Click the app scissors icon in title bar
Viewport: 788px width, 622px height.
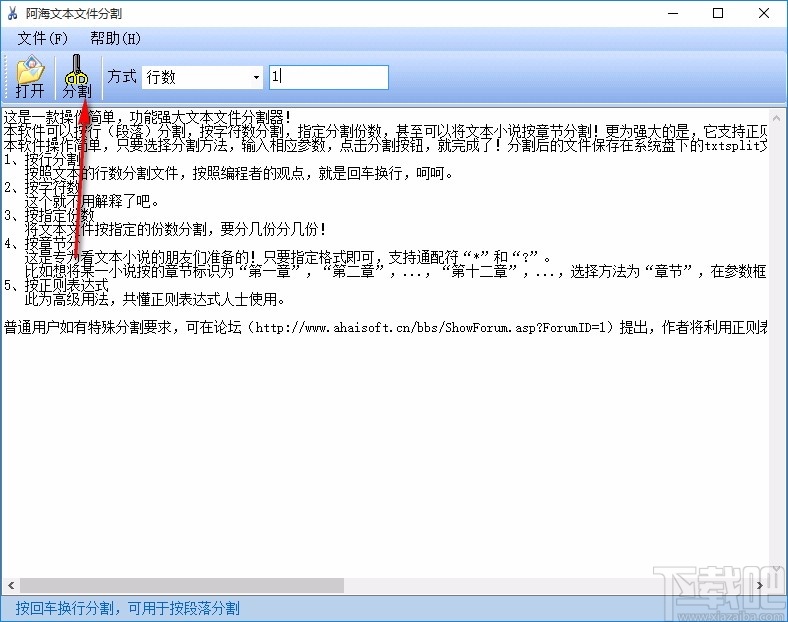pyautogui.click(x=12, y=14)
